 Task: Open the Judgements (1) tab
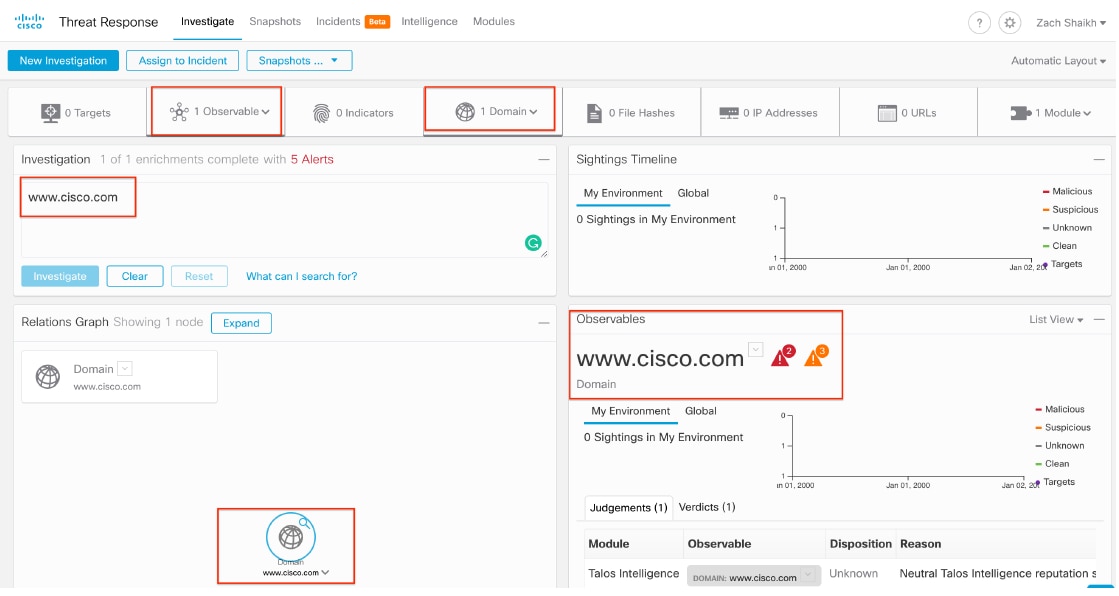point(628,507)
